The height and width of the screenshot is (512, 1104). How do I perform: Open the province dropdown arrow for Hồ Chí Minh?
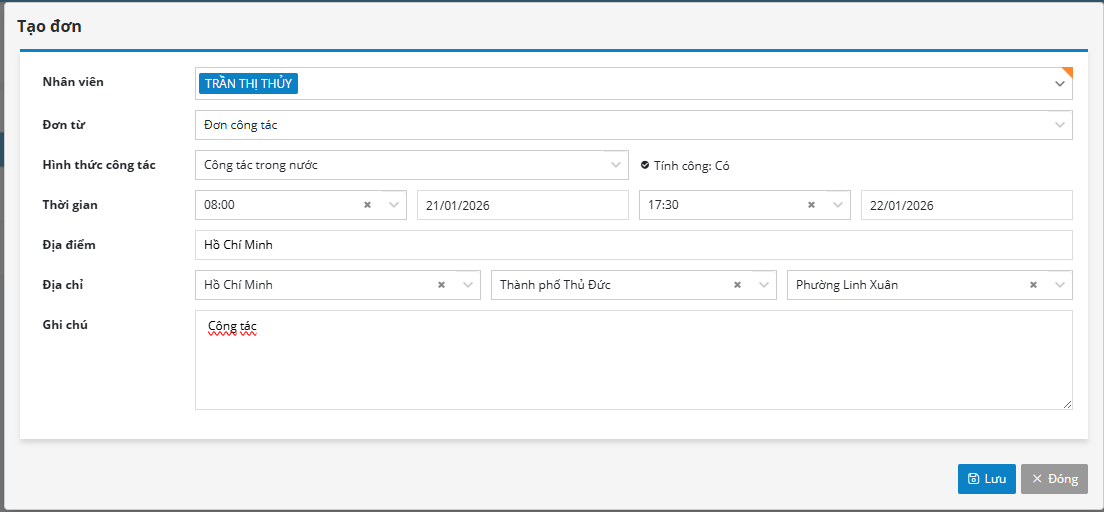point(467,285)
